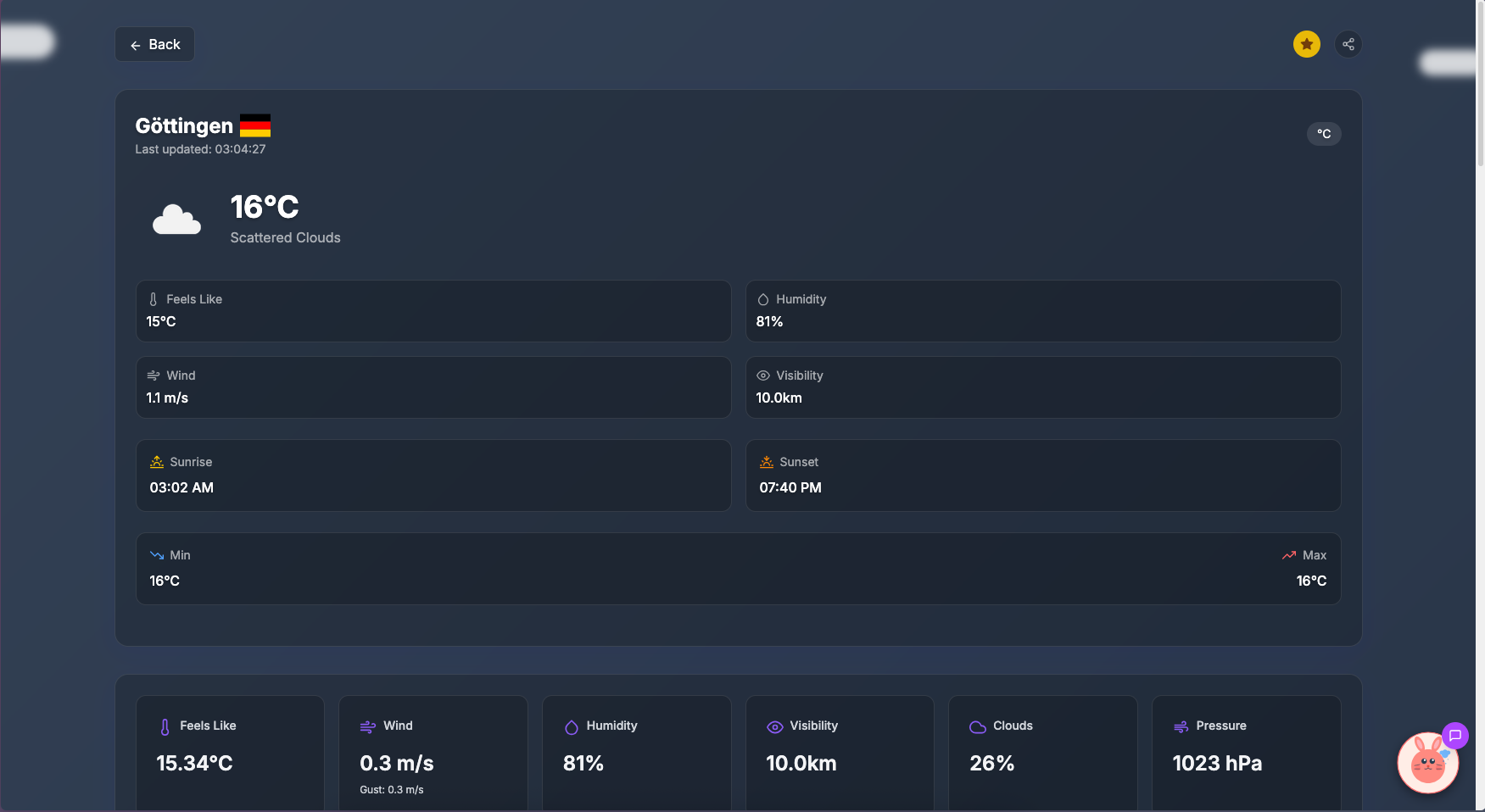The height and width of the screenshot is (812, 1485).
Task: Click the scattered clouds weather icon
Action: [x=176, y=220]
